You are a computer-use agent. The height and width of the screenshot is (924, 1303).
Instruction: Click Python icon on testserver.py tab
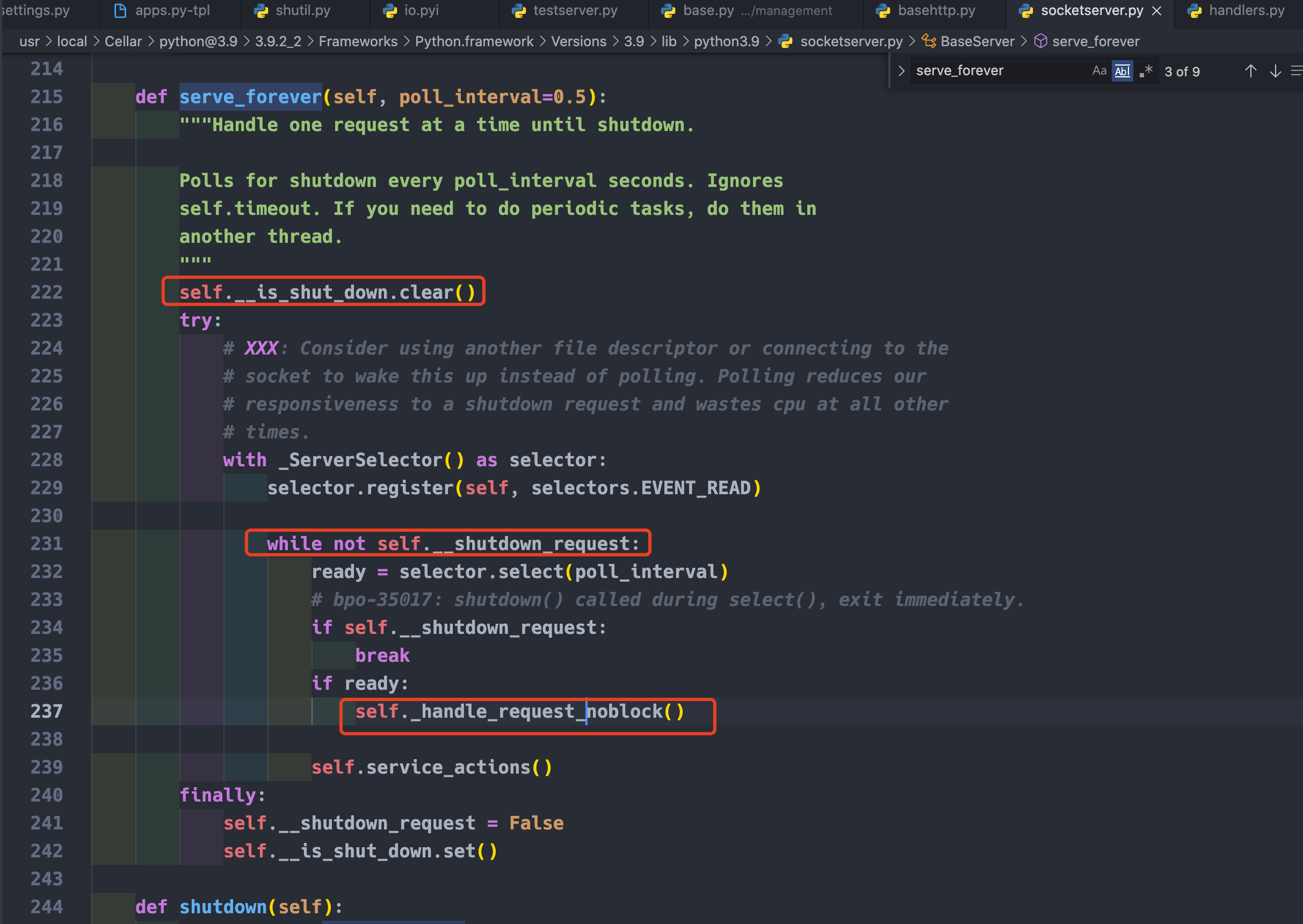(x=519, y=11)
